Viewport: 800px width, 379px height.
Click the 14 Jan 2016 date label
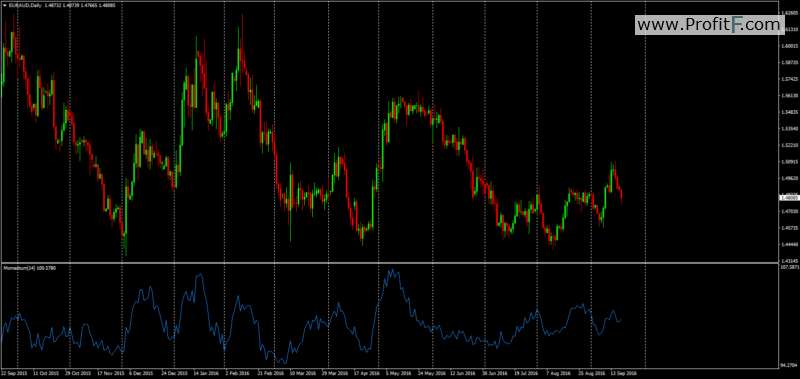[x=207, y=373]
